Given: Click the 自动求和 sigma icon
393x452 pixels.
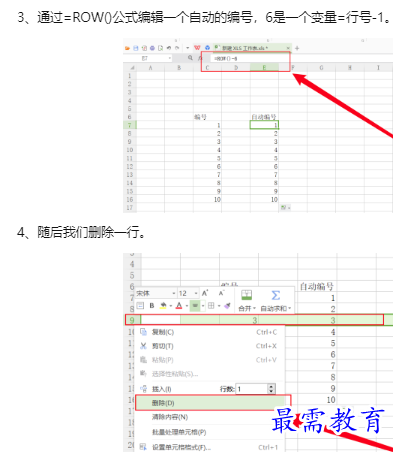Looking at the screenshot, I should pos(275,295).
